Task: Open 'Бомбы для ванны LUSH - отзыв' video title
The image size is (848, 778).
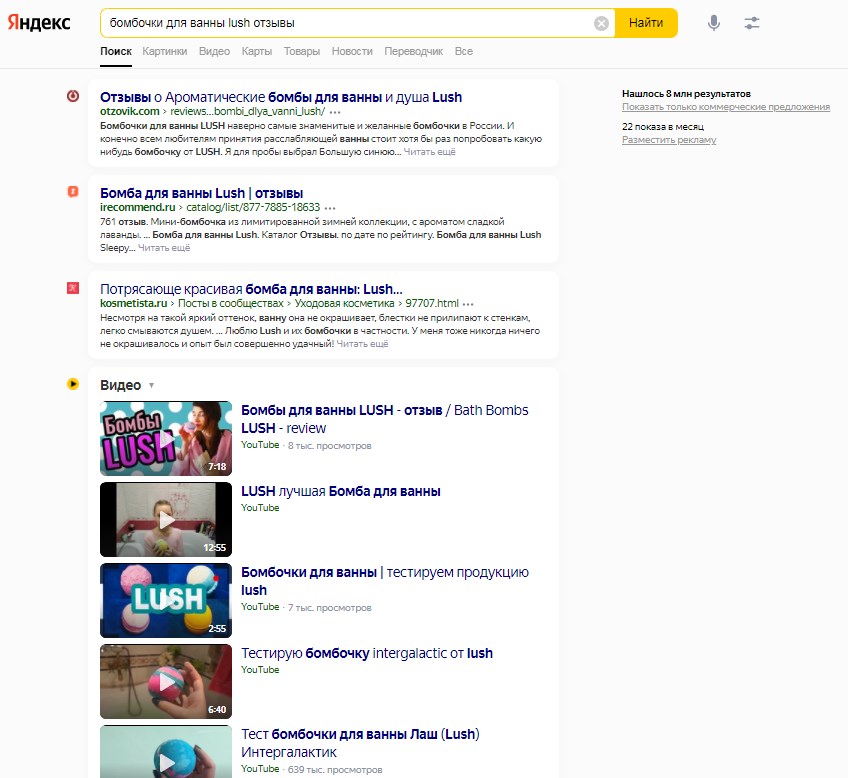Action: coord(385,419)
